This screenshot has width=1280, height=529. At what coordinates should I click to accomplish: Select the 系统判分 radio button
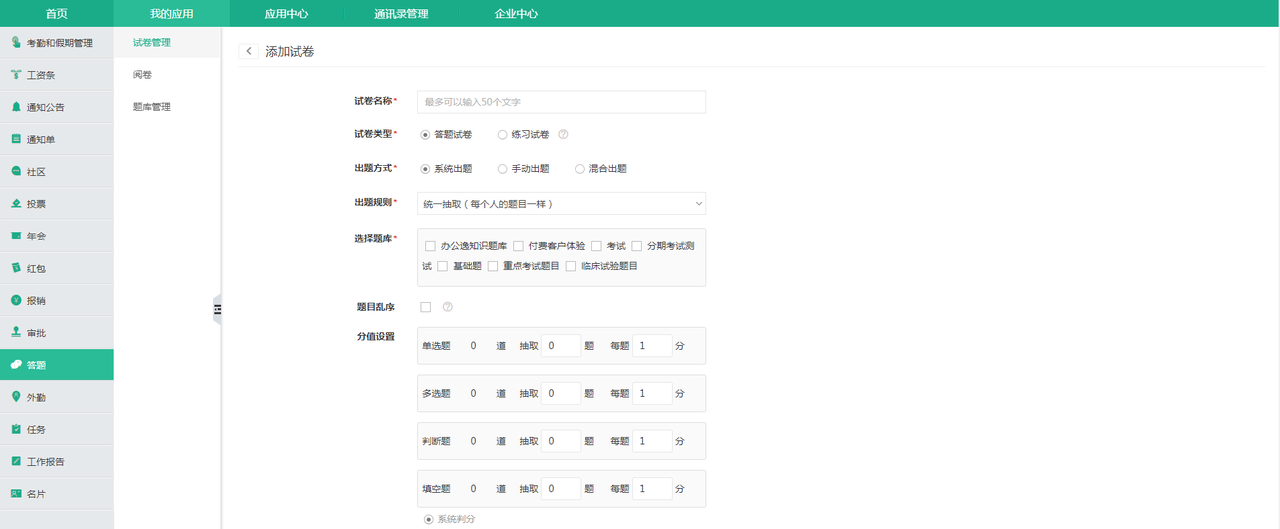pyautogui.click(x=429, y=519)
